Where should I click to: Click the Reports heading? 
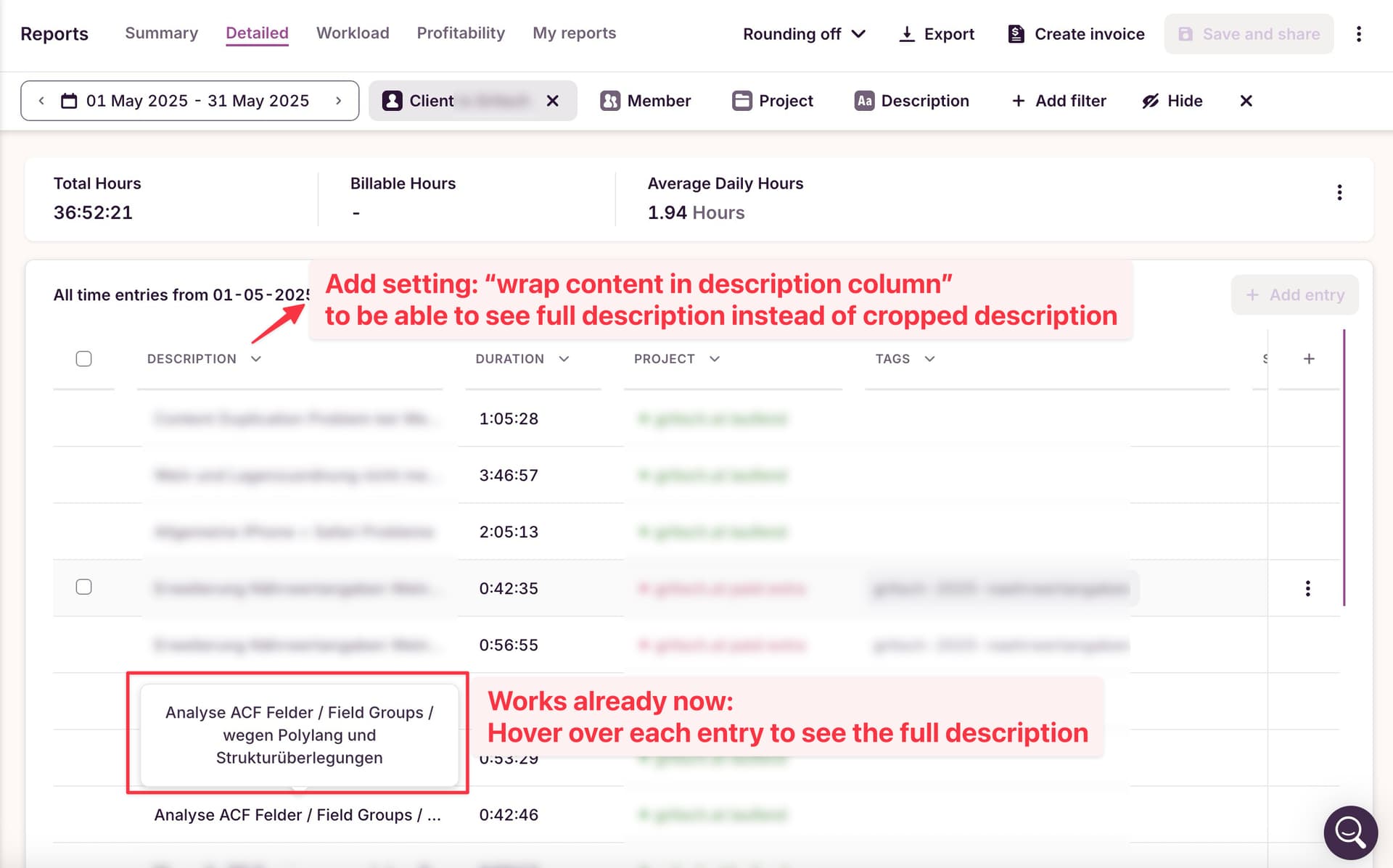point(54,34)
